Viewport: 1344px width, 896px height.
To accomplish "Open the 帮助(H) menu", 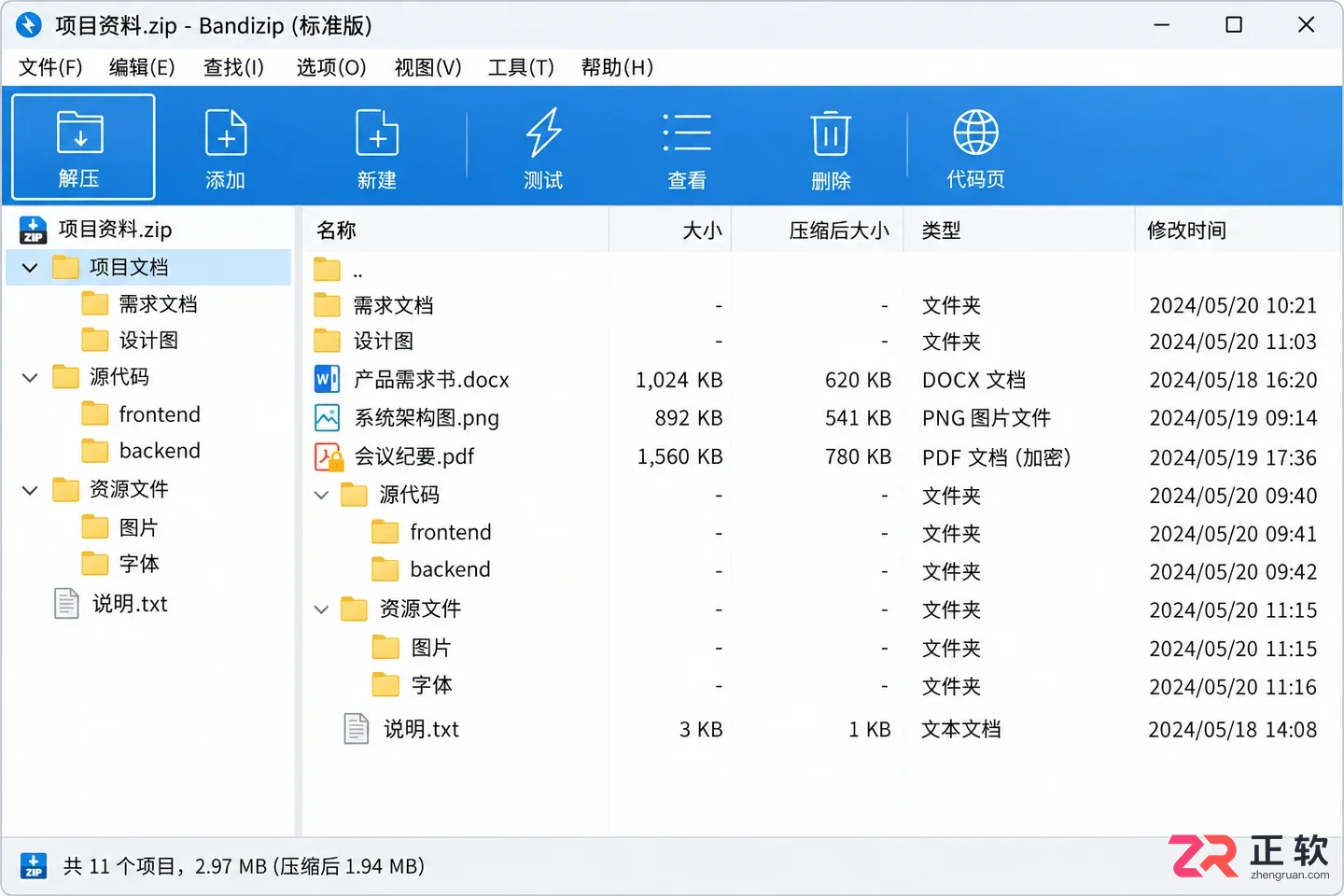I will [x=617, y=67].
